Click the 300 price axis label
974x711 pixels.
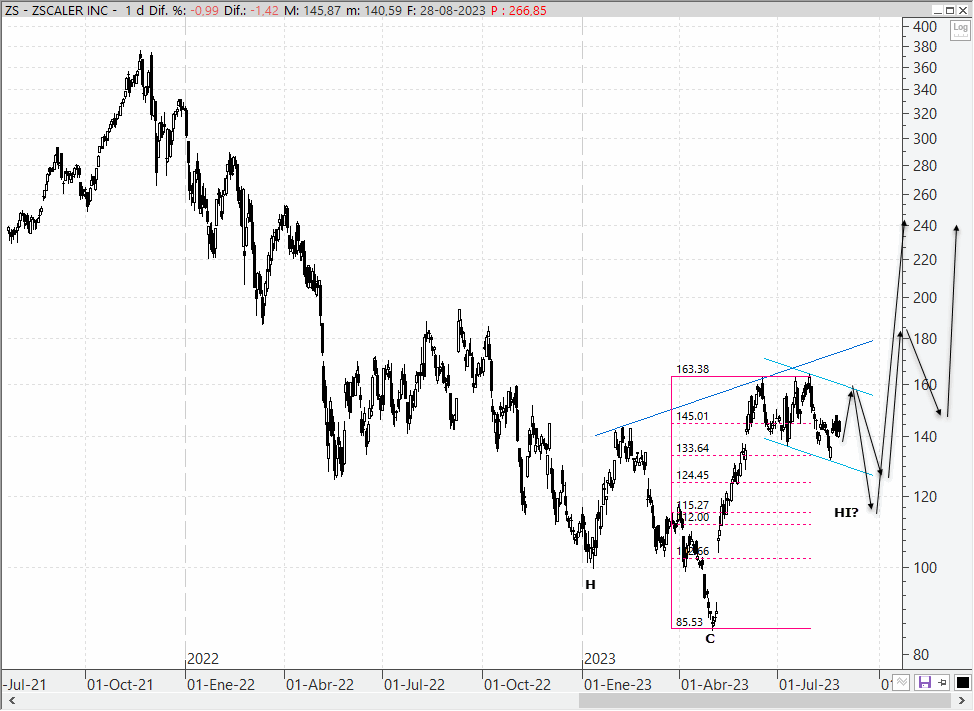click(x=925, y=138)
